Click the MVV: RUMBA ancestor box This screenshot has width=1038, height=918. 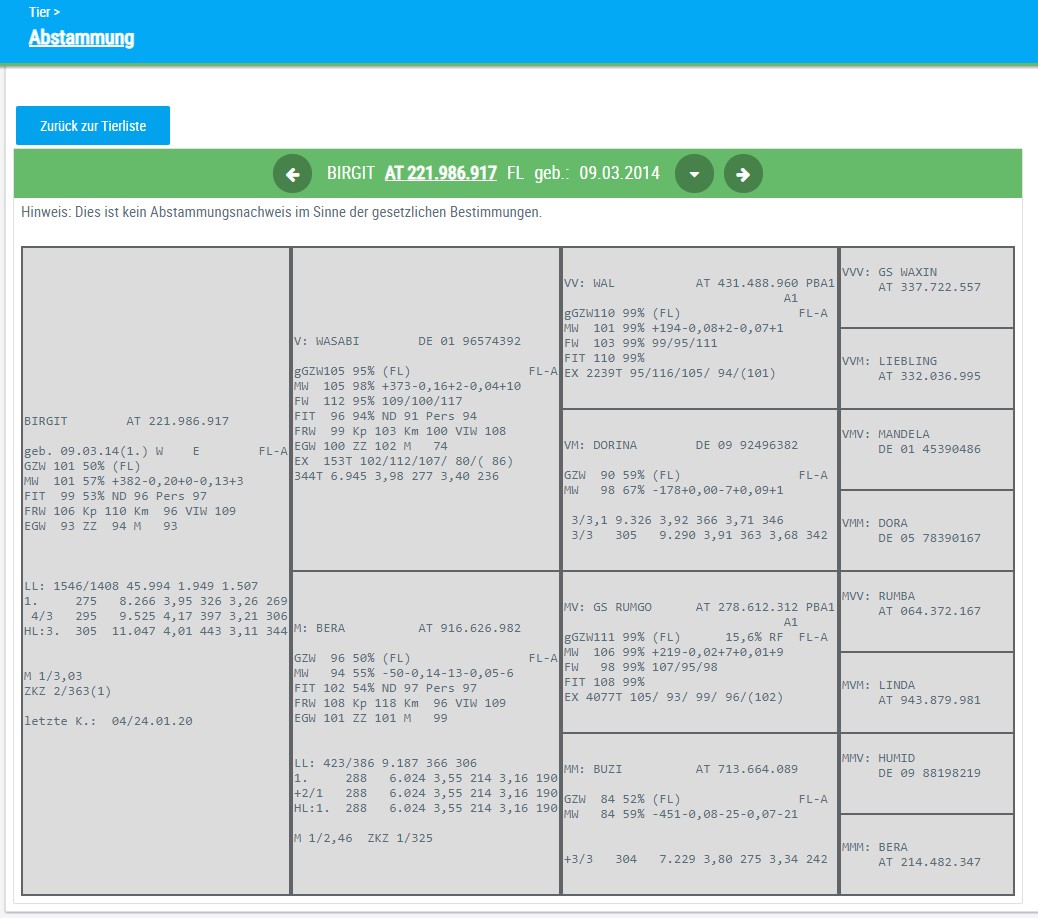927,611
